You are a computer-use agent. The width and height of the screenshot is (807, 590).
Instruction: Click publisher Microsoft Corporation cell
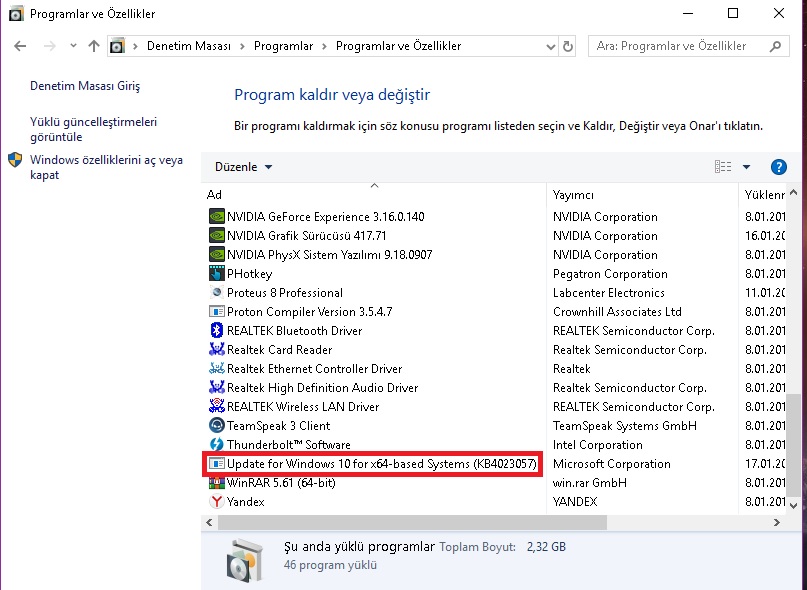(x=611, y=464)
